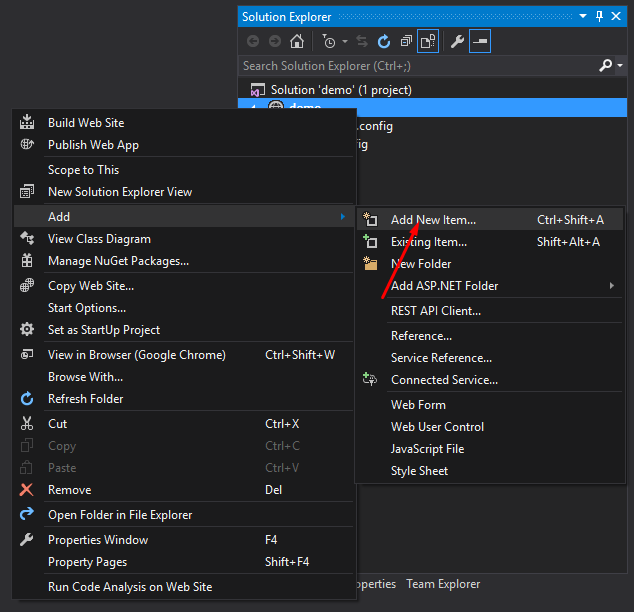The width and height of the screenshot is (634, 612).
Task: Choose Refresh Folder
Action: (x=184, y=399)
